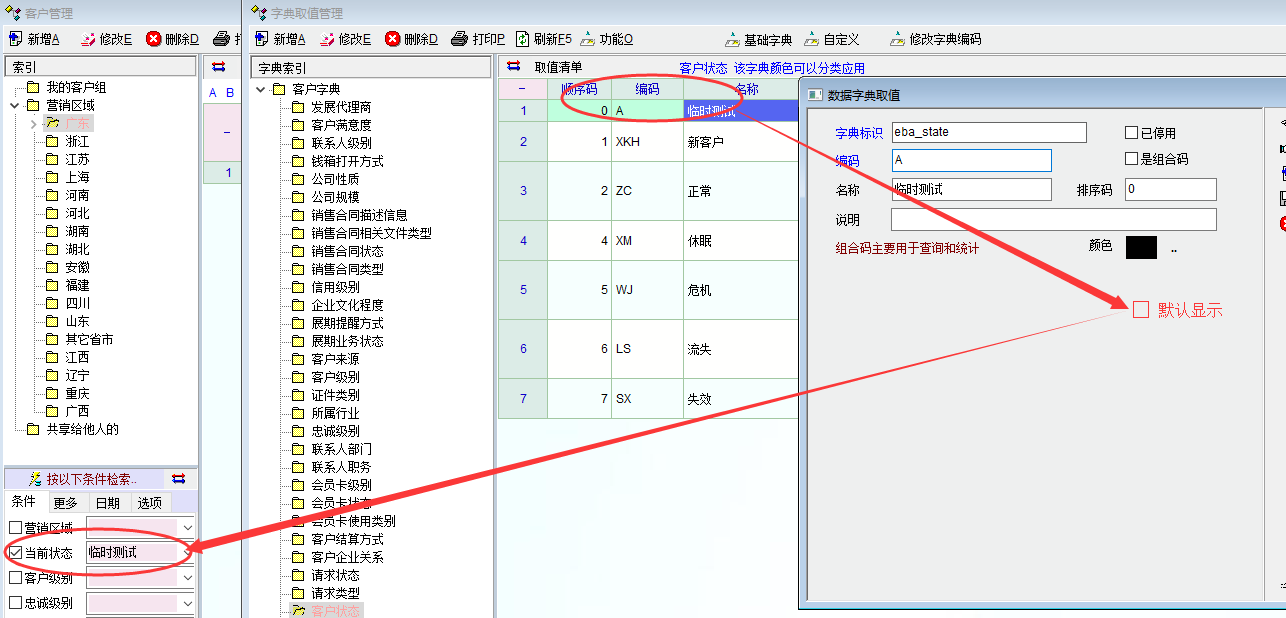Click the 新增 add icon in 字典取值管理 toolbar
1286x618 pixels.
263,39
